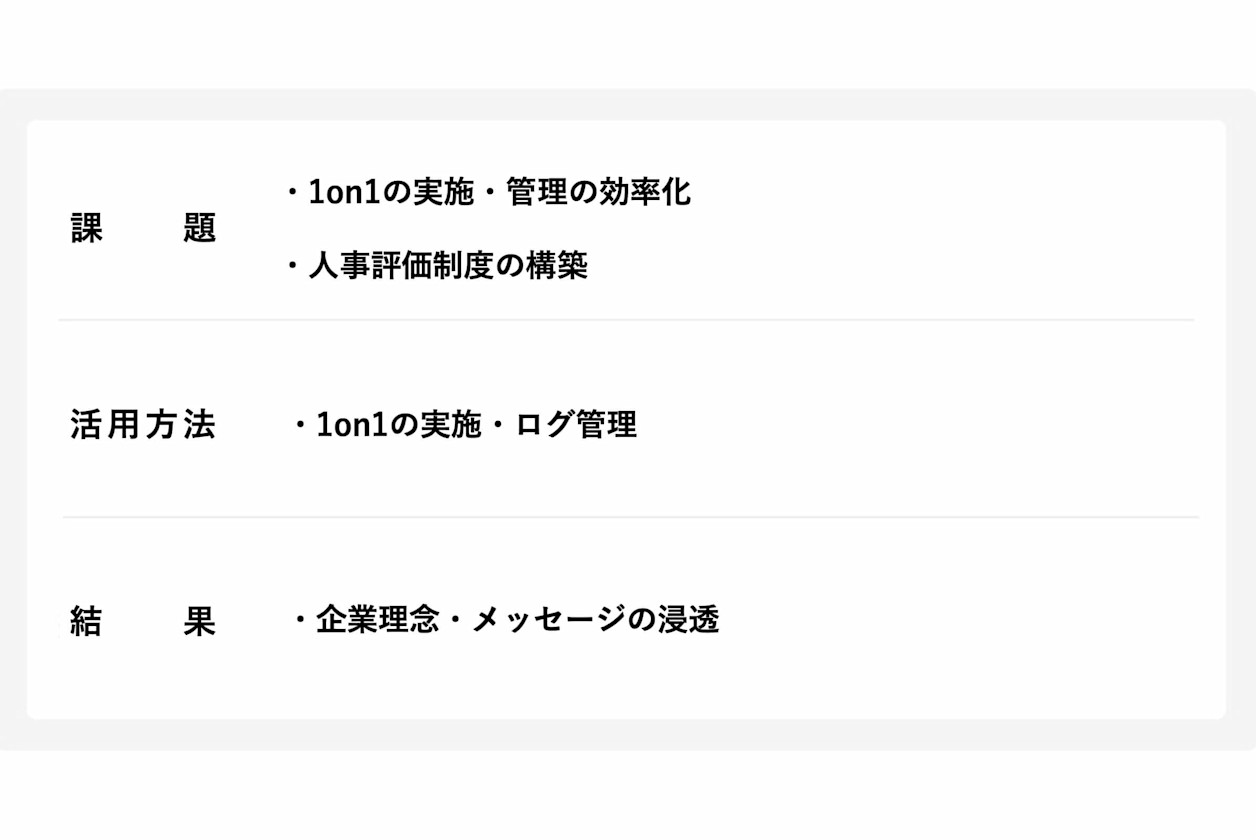Click the bullet dot before 企業理念

click(299, 621)
